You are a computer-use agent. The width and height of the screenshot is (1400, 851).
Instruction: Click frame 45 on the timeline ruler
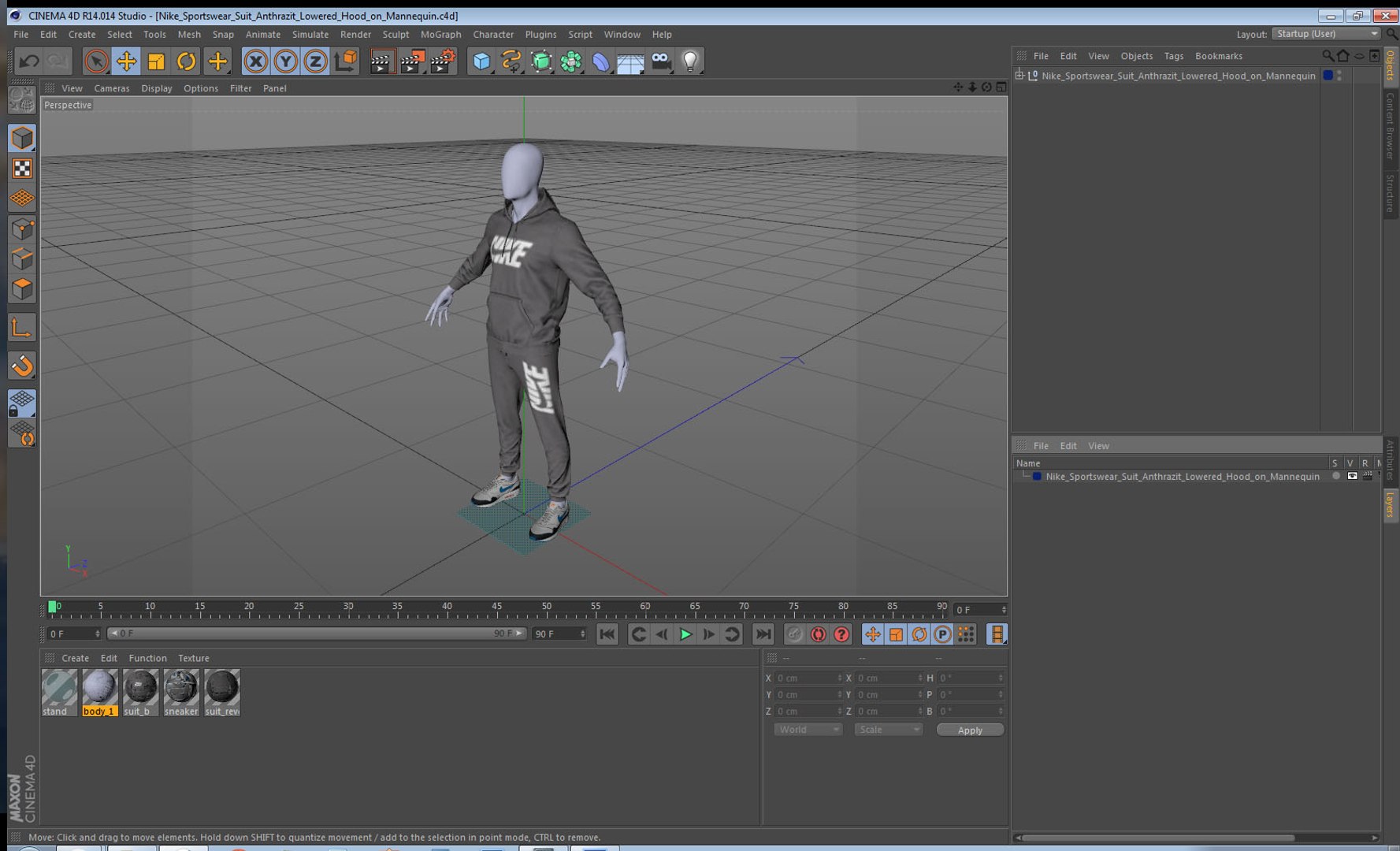(496, 608)
